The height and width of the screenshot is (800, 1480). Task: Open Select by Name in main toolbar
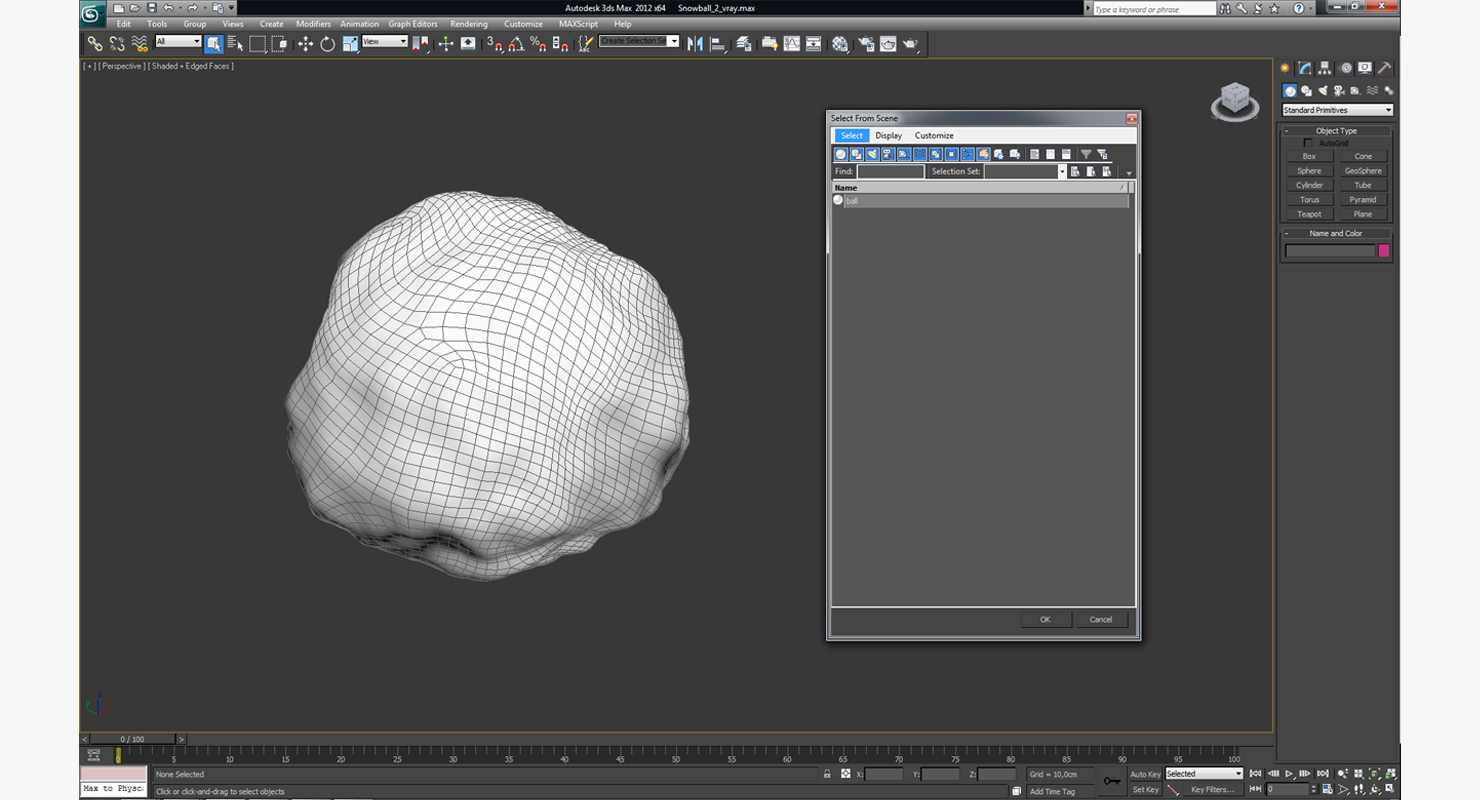tap(235, 44)
